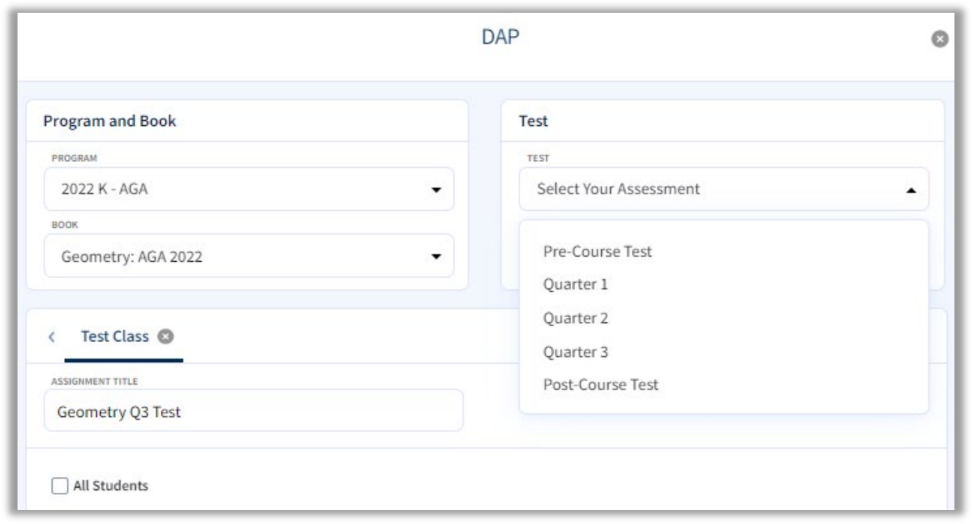Click the Program dropdown arrow
This screenshot has width=972, height=524.
435,189
